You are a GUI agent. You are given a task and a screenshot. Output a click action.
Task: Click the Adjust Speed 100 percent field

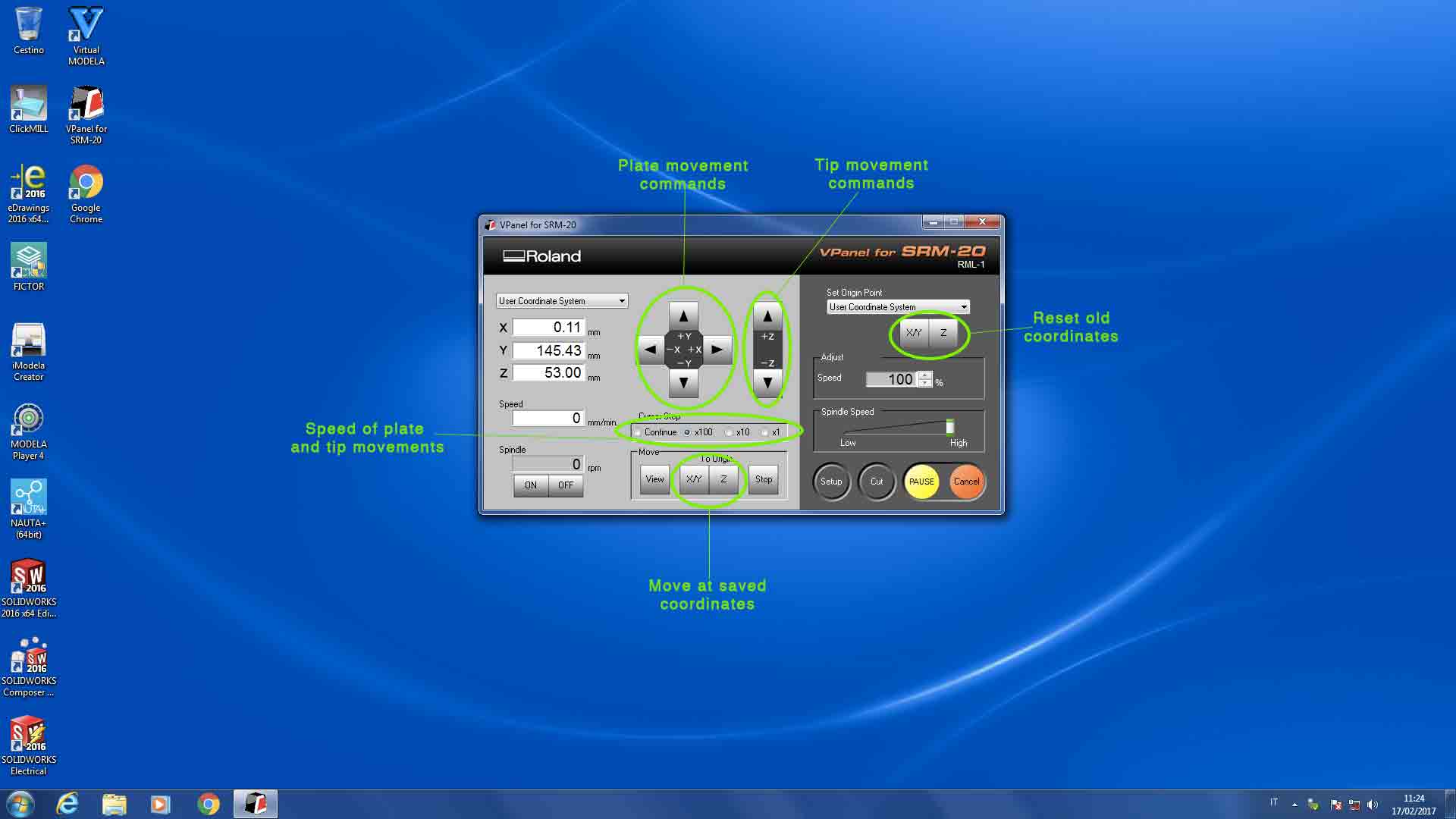pos(892,379)
